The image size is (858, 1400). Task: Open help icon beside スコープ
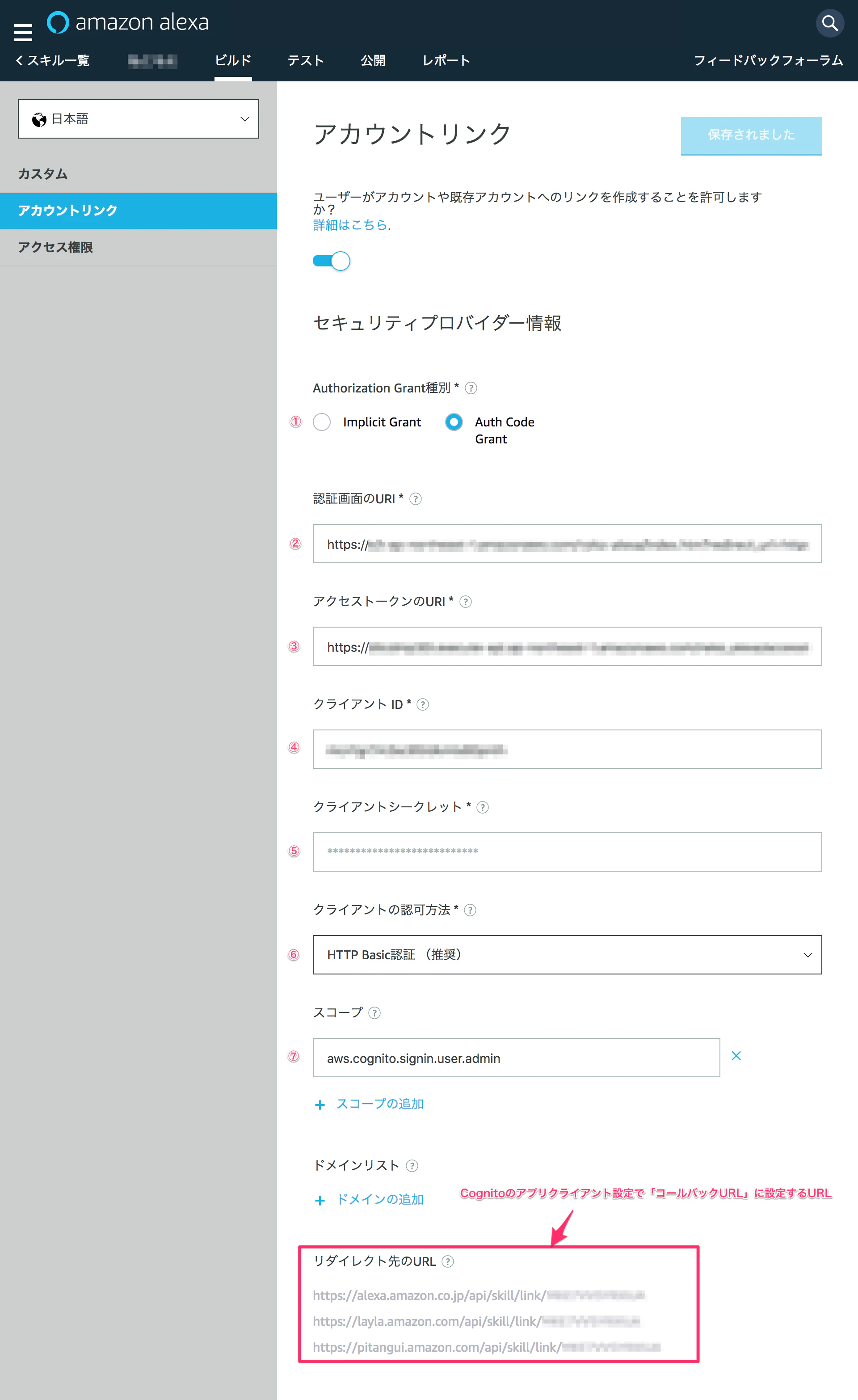(374, 1013)
